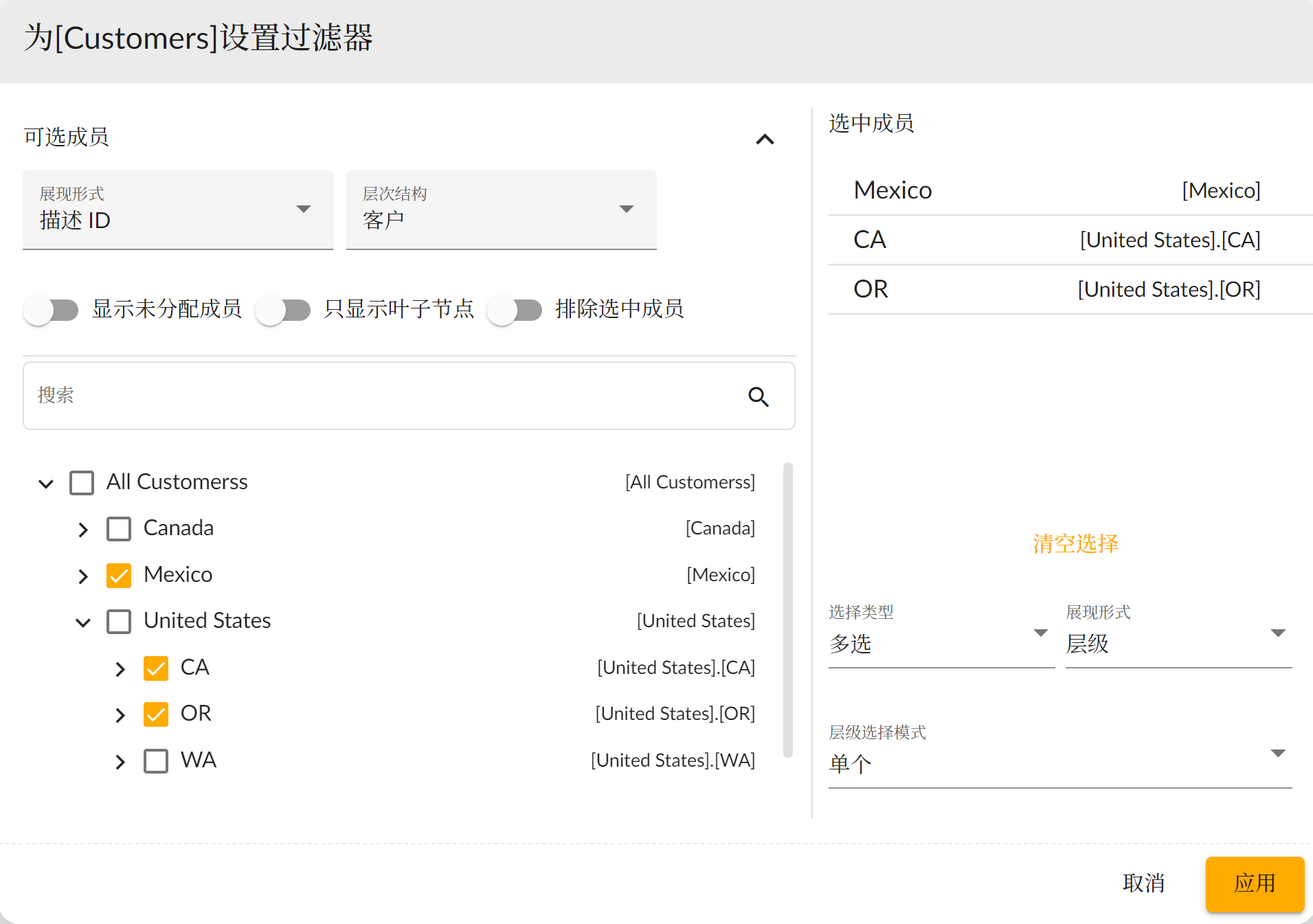Click the 搜索 input field

[409, 396]
